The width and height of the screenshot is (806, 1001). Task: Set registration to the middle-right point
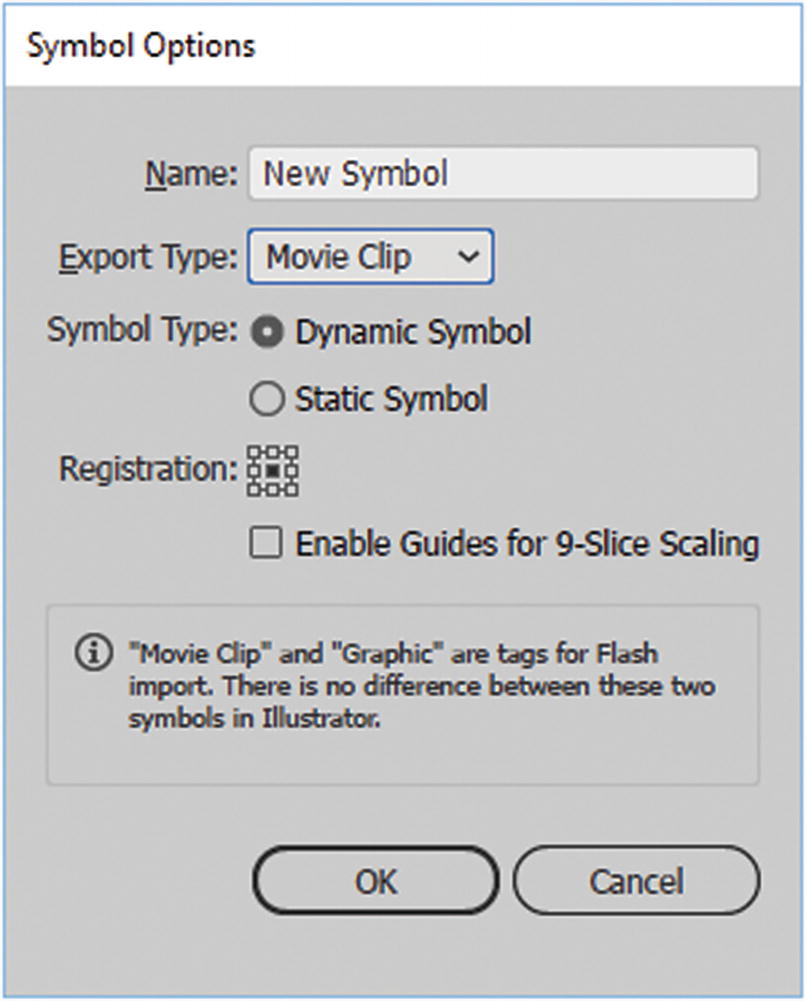click(290, 470)
